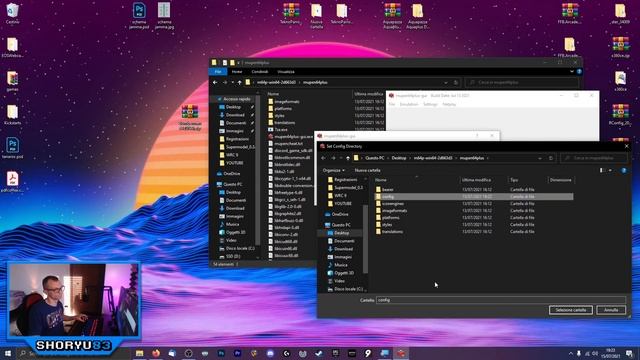Open Steam from the taskbar
Image resolution: width=640 pixels, height=360 pixels.
(x=319, y=353)
